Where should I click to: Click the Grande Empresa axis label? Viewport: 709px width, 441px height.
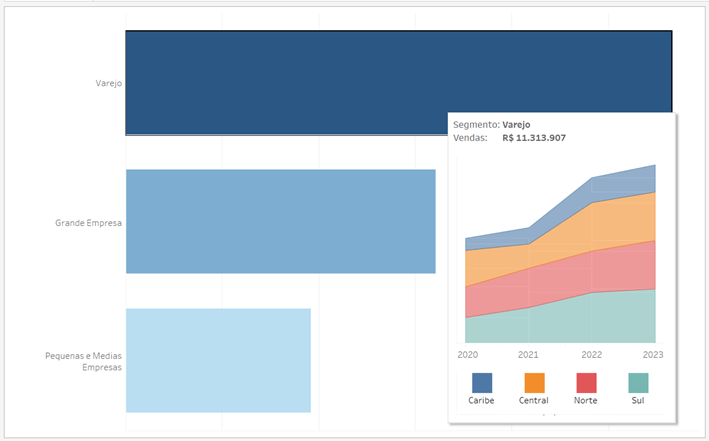click(88, 223)
